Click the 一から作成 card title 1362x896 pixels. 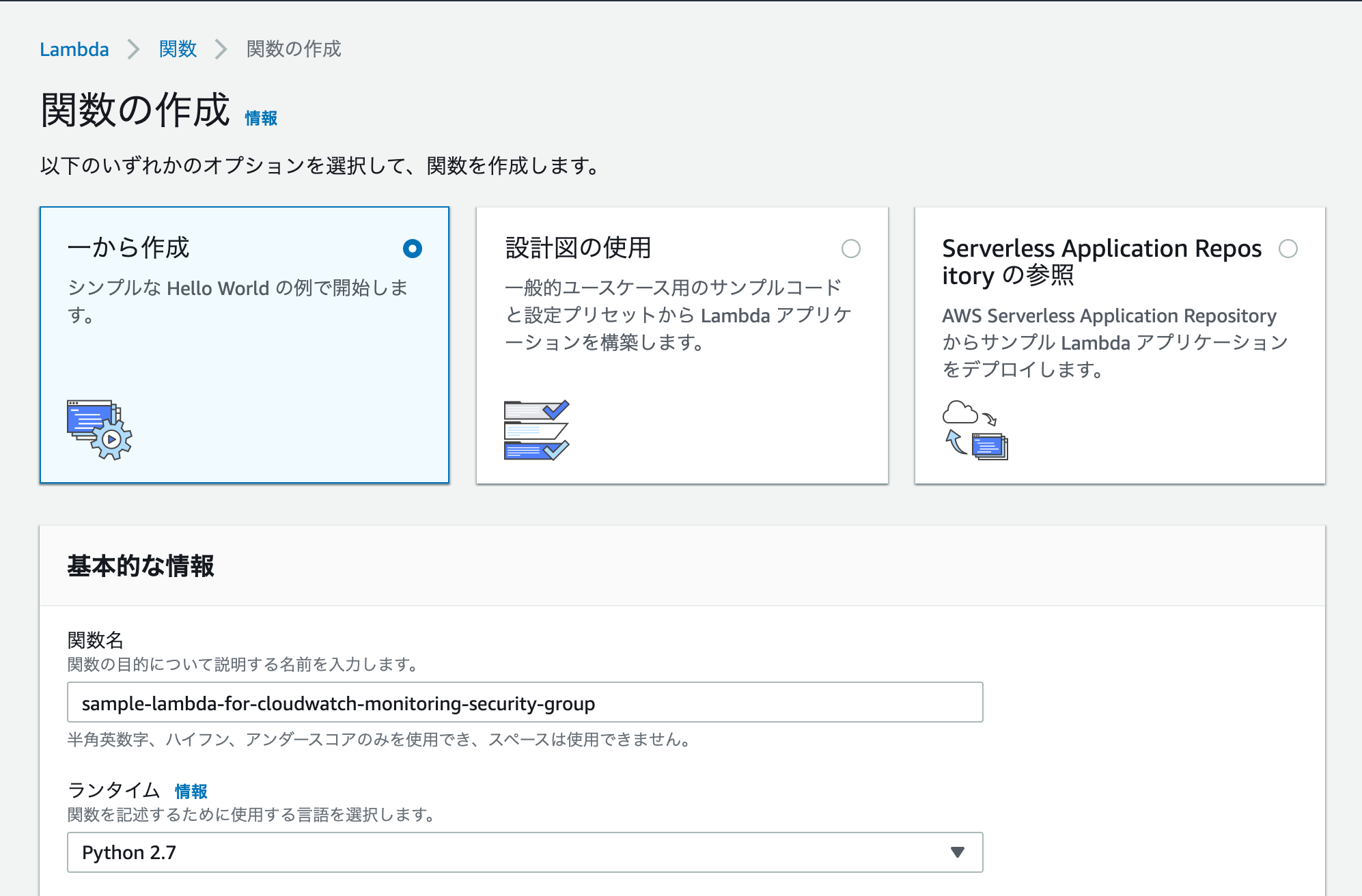pyautogui.click(x=128, y=248)
